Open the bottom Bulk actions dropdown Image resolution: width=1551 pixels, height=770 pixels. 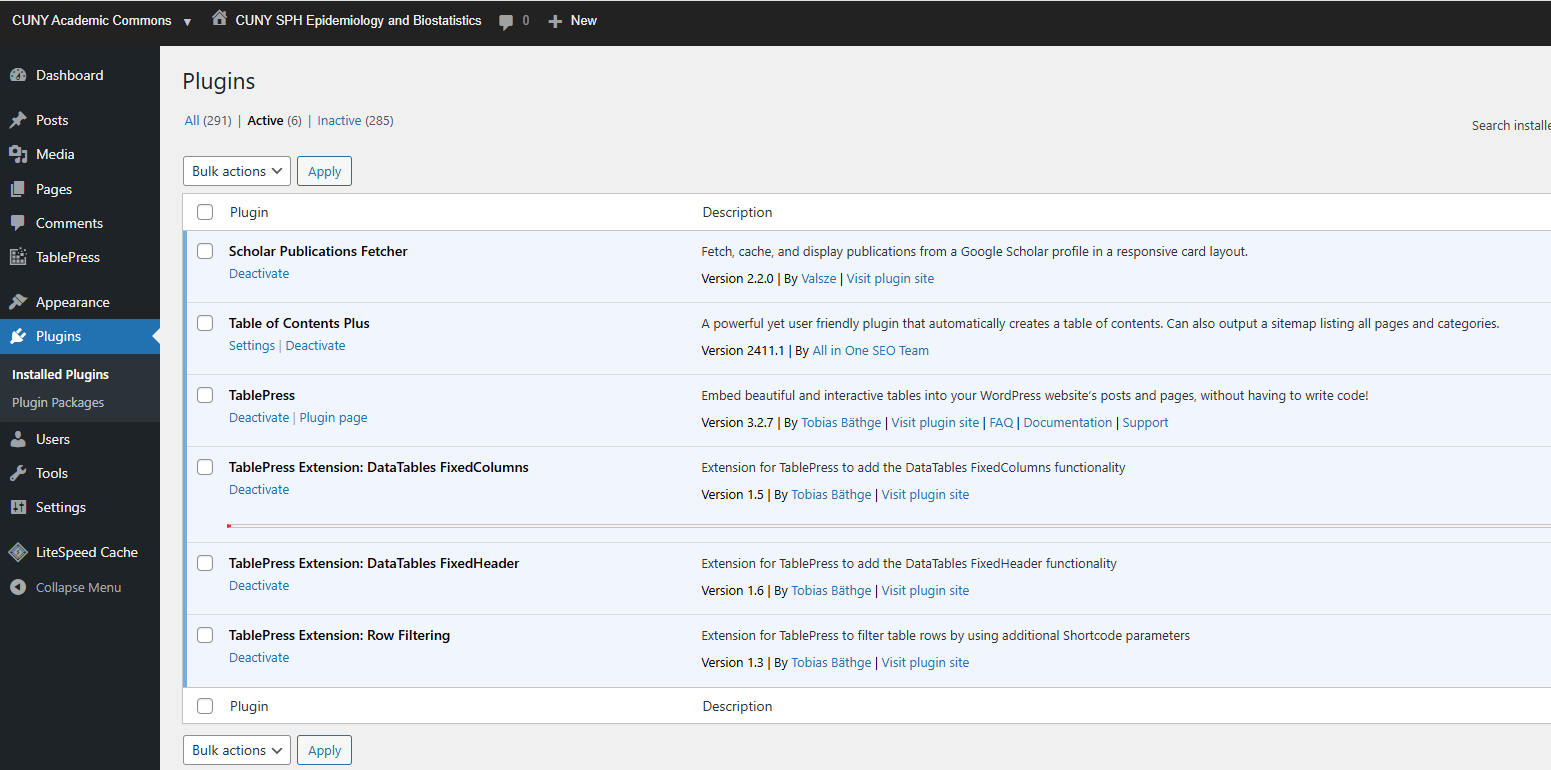(237, 750)
